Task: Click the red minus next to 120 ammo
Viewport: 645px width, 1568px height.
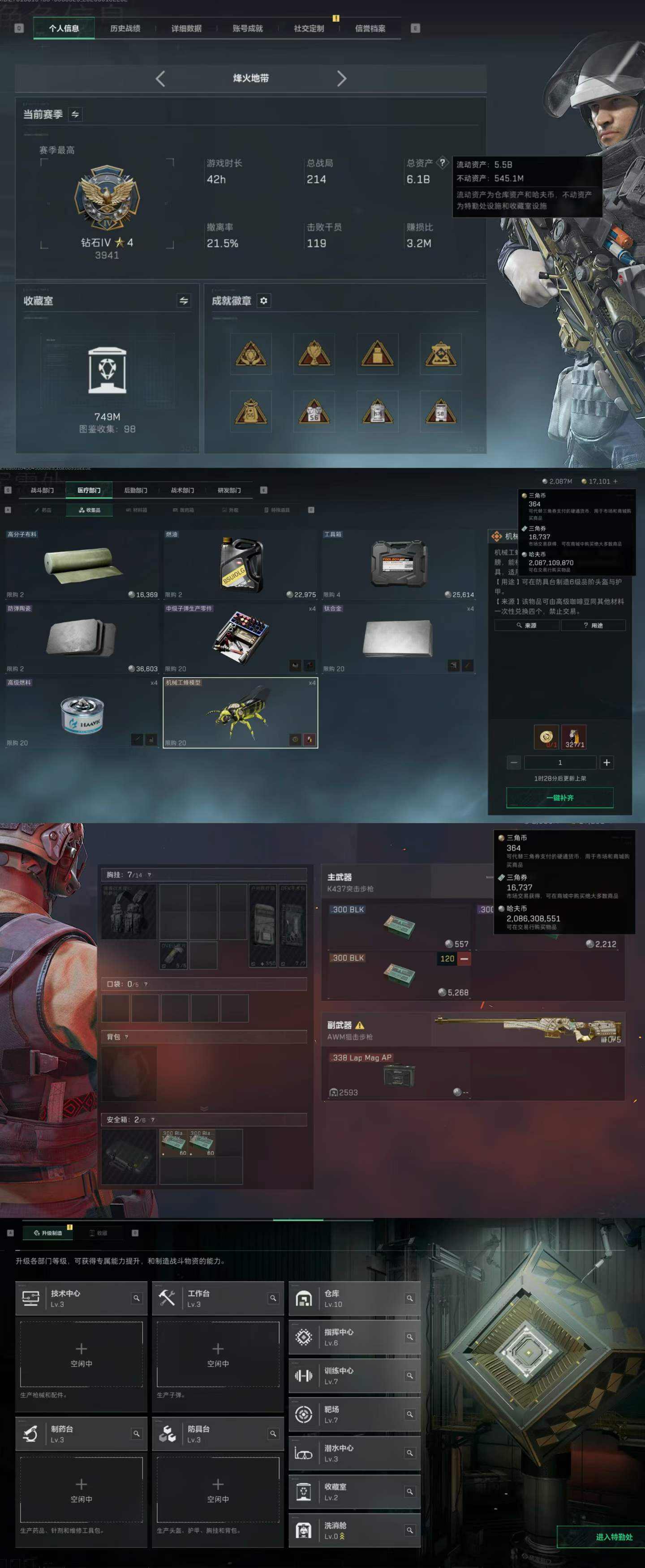Action: [464, 959]
